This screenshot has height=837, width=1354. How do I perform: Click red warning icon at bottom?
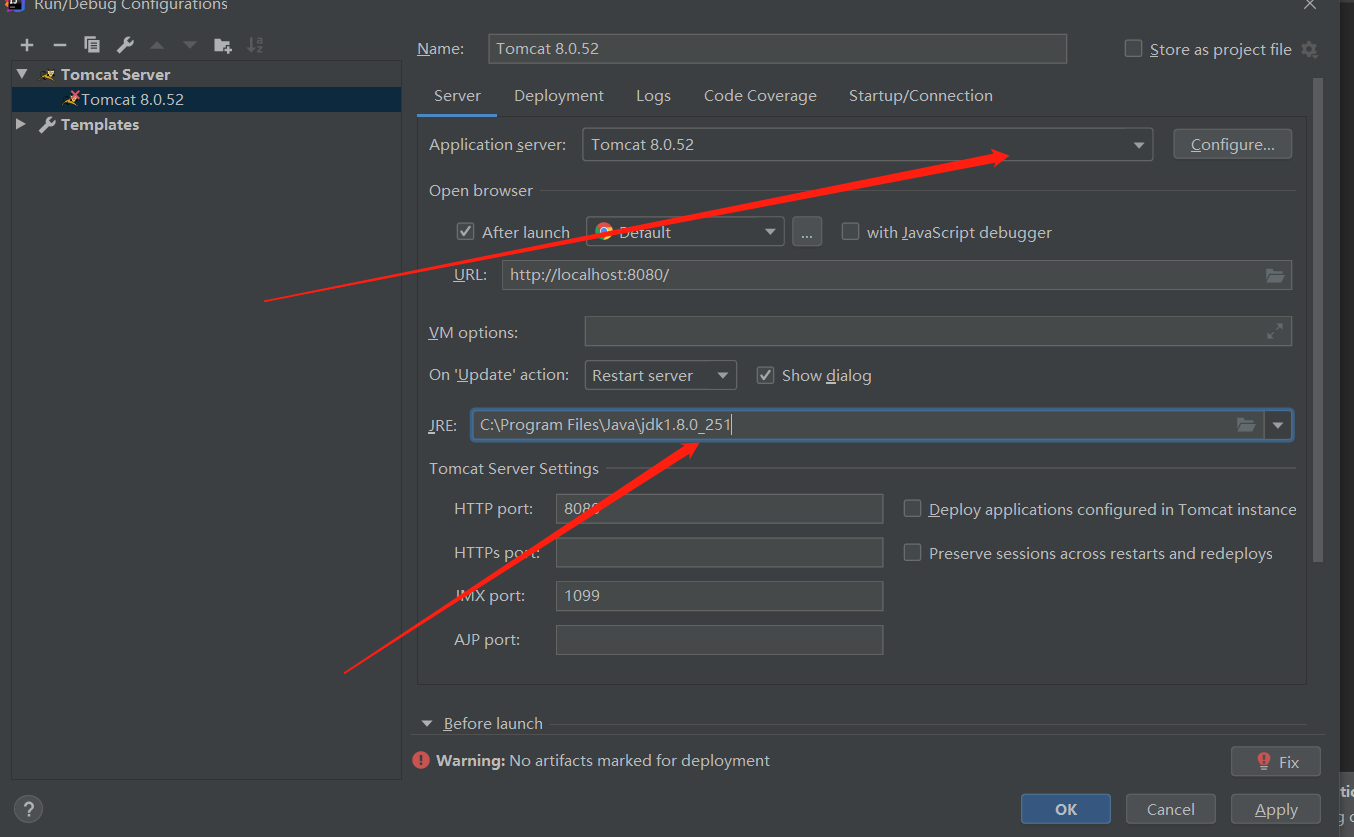[421, 761]
